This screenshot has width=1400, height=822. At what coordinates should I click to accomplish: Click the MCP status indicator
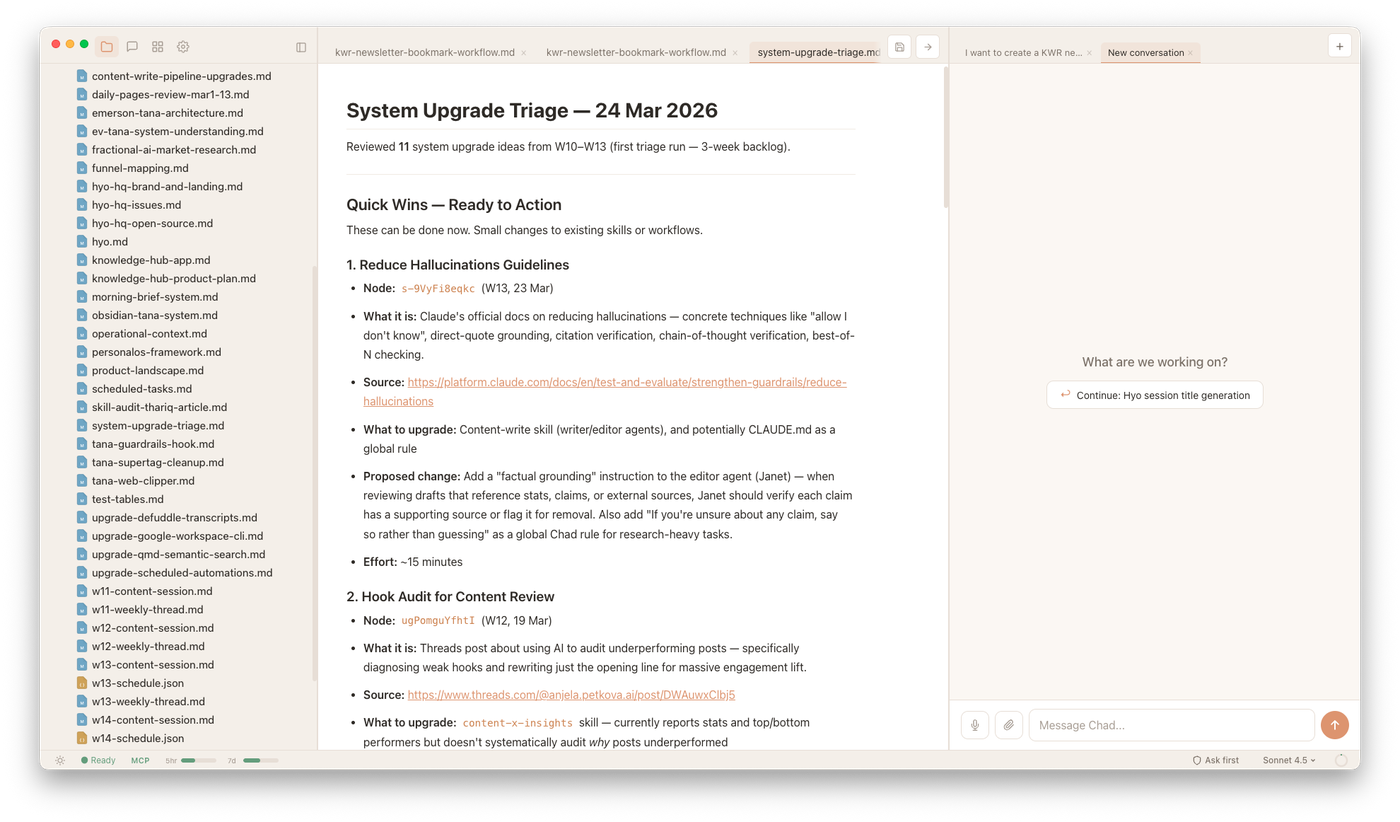(140, 760)
